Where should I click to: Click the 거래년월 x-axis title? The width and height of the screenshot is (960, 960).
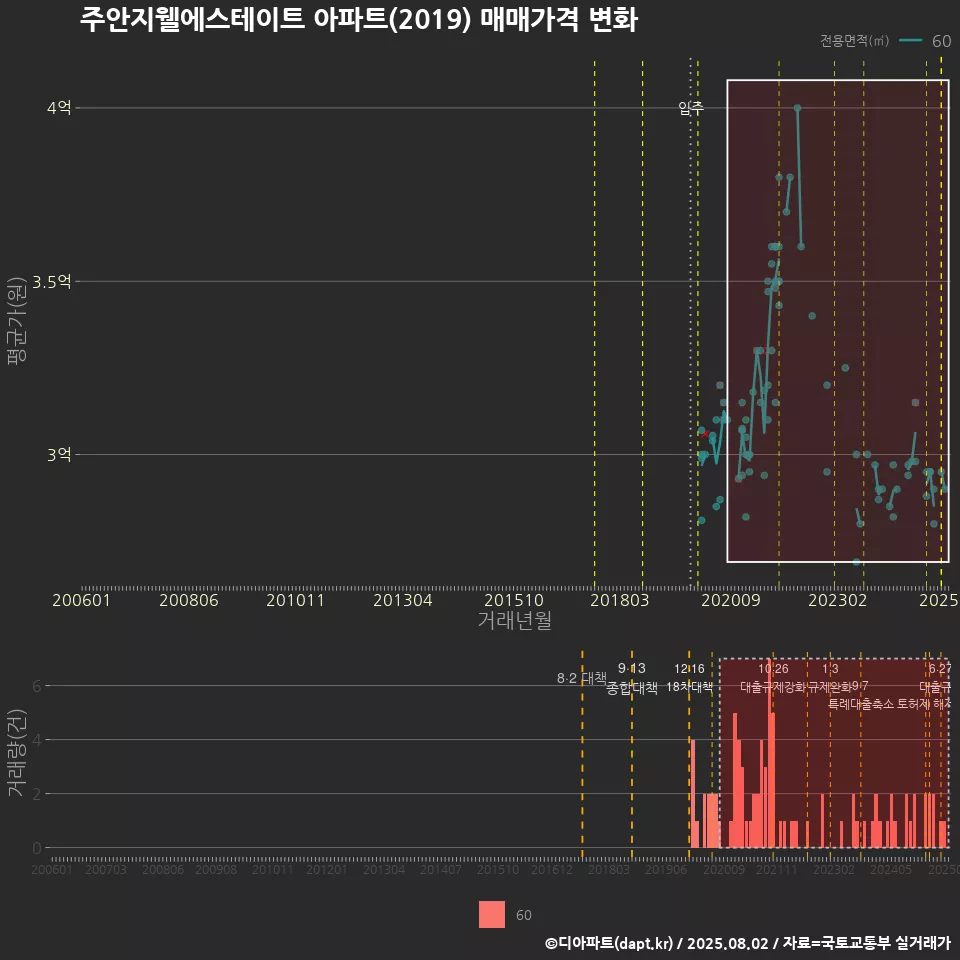(514, 620)
